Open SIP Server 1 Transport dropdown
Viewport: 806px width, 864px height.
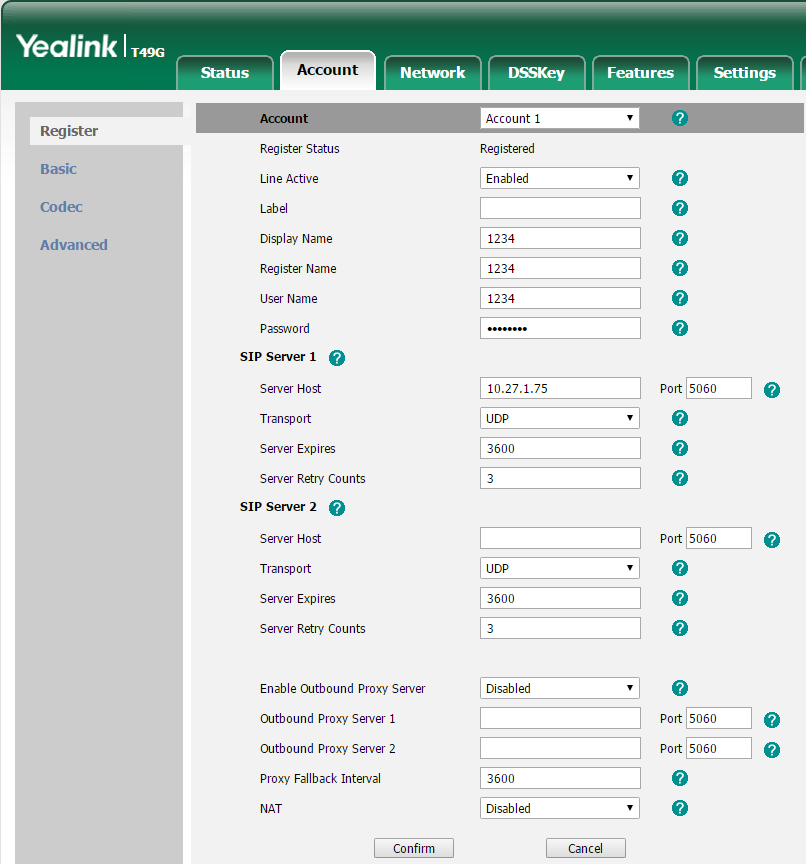coord(559,418)
